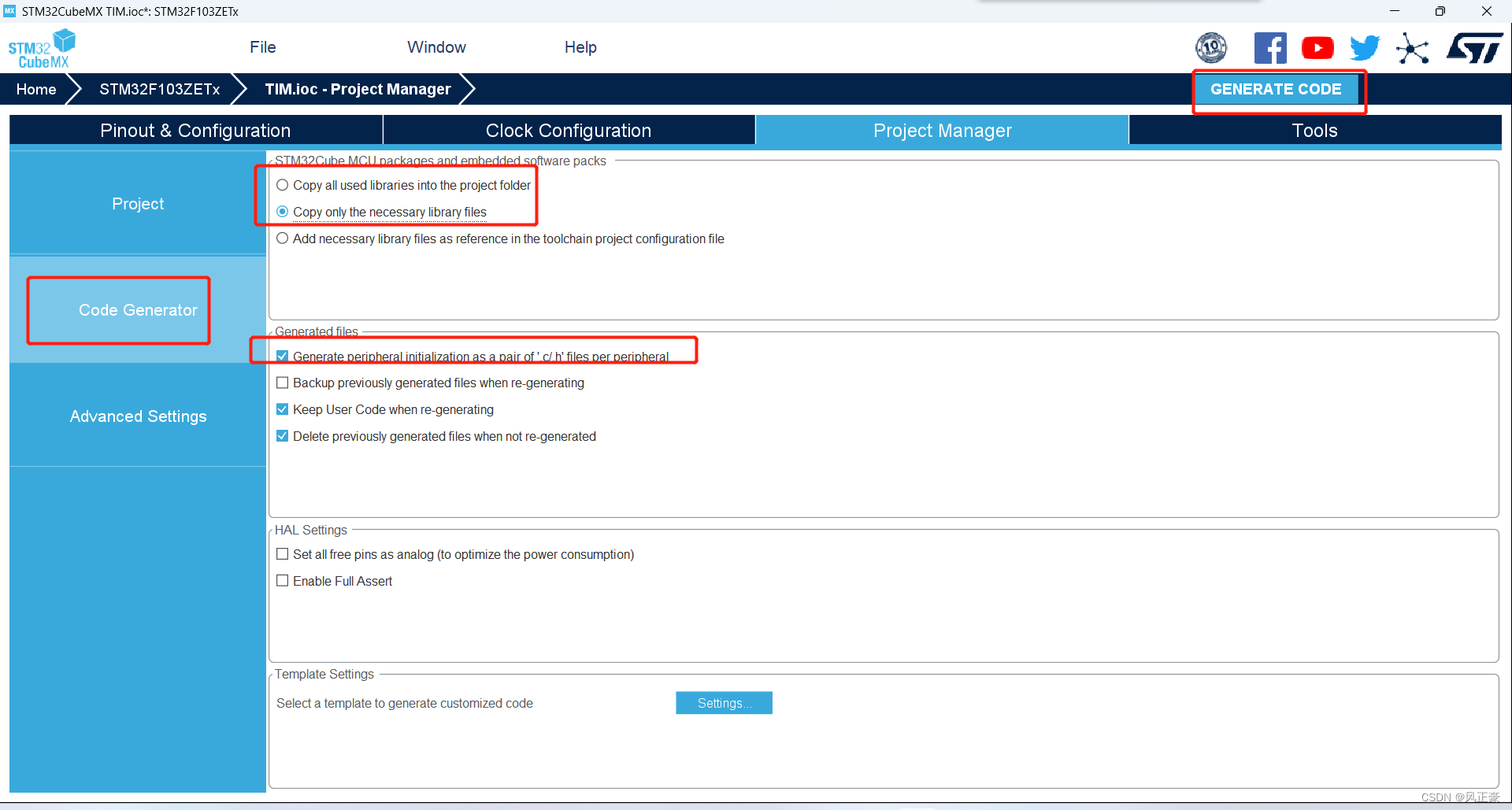Viewport: 1512px width, 810px height.
Task: Open the 10th anniversary badge icon
Action: coord(1211,48)
